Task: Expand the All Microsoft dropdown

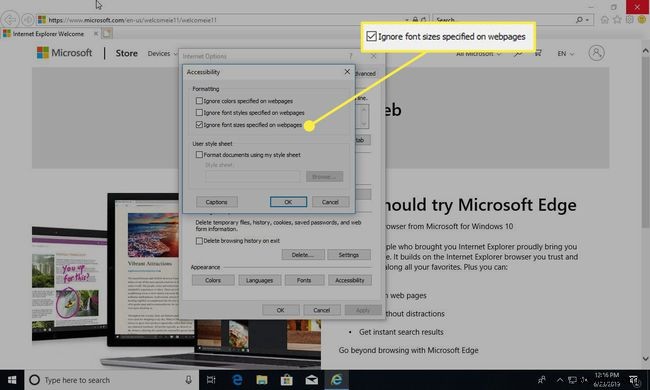Action: coord(479,53)
